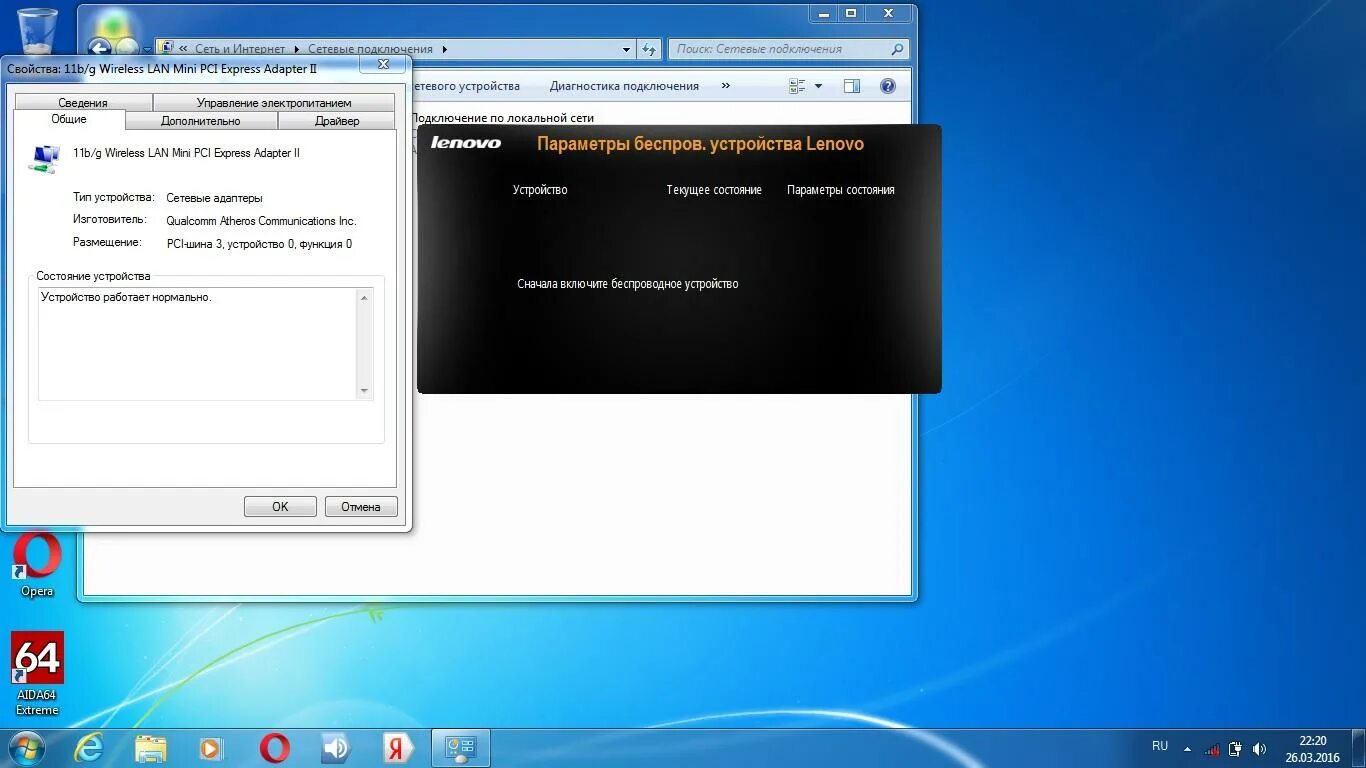Click the PCI-шина 3 location value

click(x=259, y=244)
